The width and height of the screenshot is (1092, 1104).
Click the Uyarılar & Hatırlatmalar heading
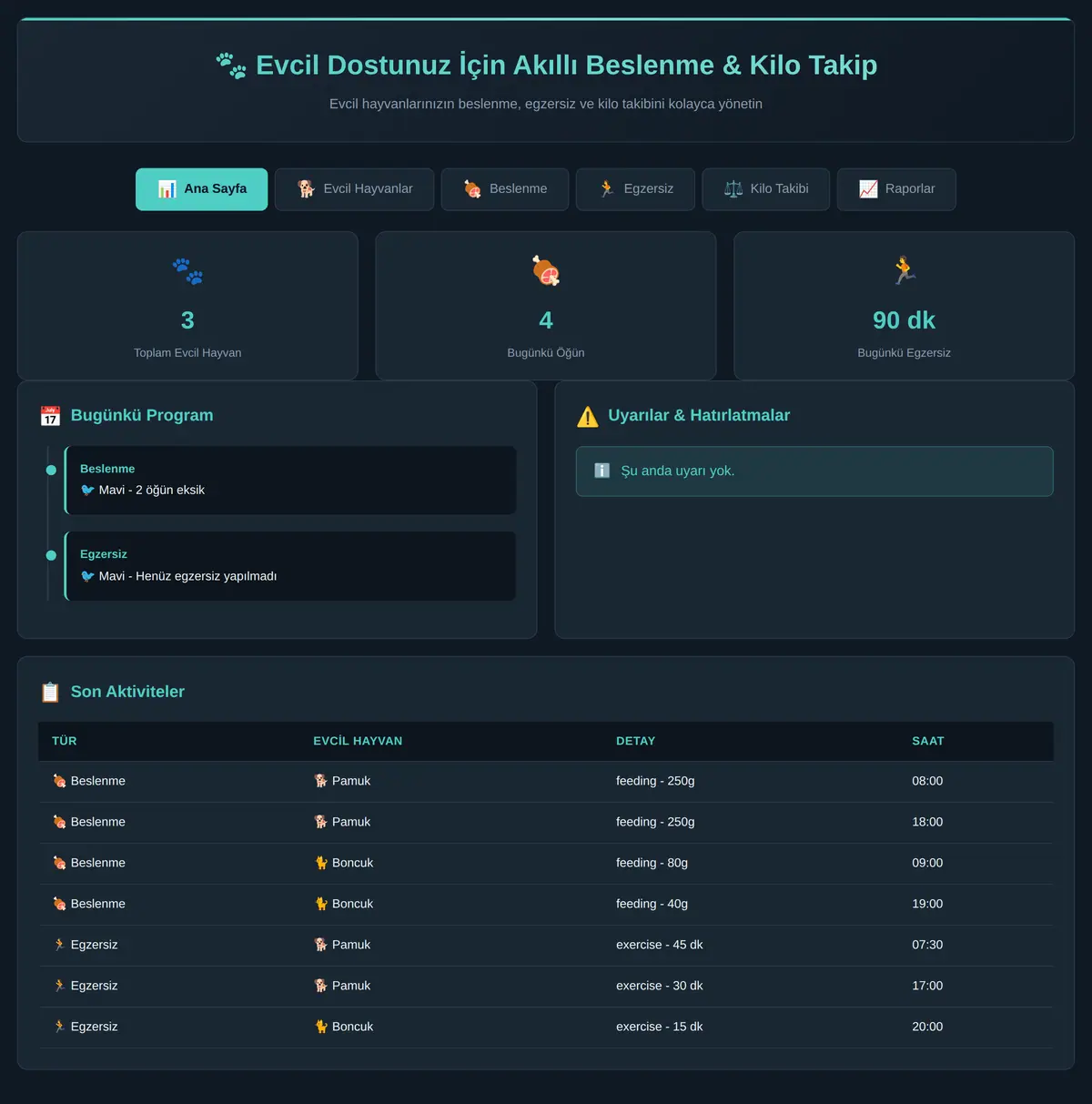click(699, 415)
